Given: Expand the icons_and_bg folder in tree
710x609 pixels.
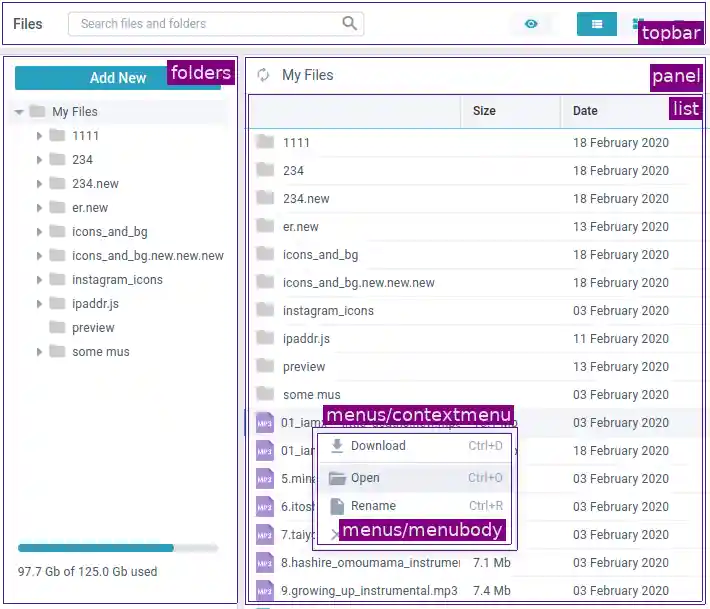Looking at the screenshot, I should tap(39, 231).
